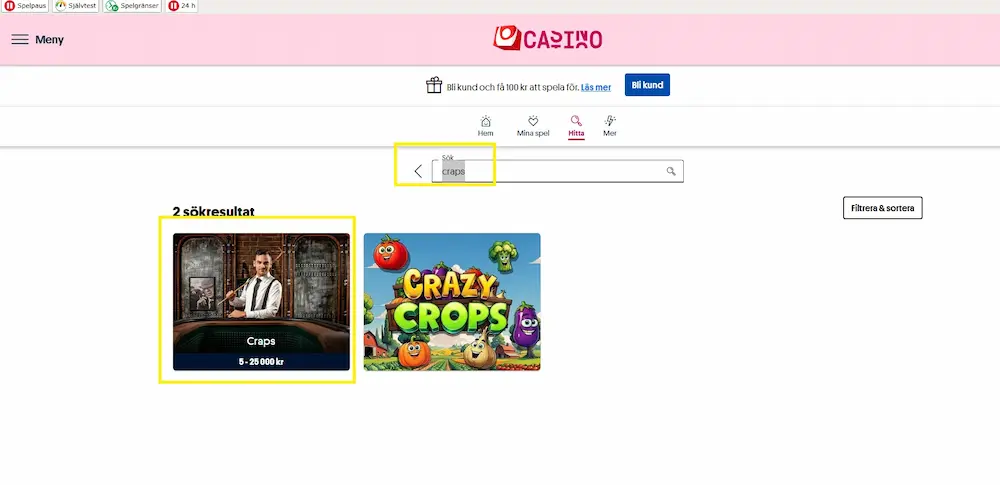The image size is (1000, 485).
Task: Click the "2 sökresultat" heading
Action: pos(214,212)
